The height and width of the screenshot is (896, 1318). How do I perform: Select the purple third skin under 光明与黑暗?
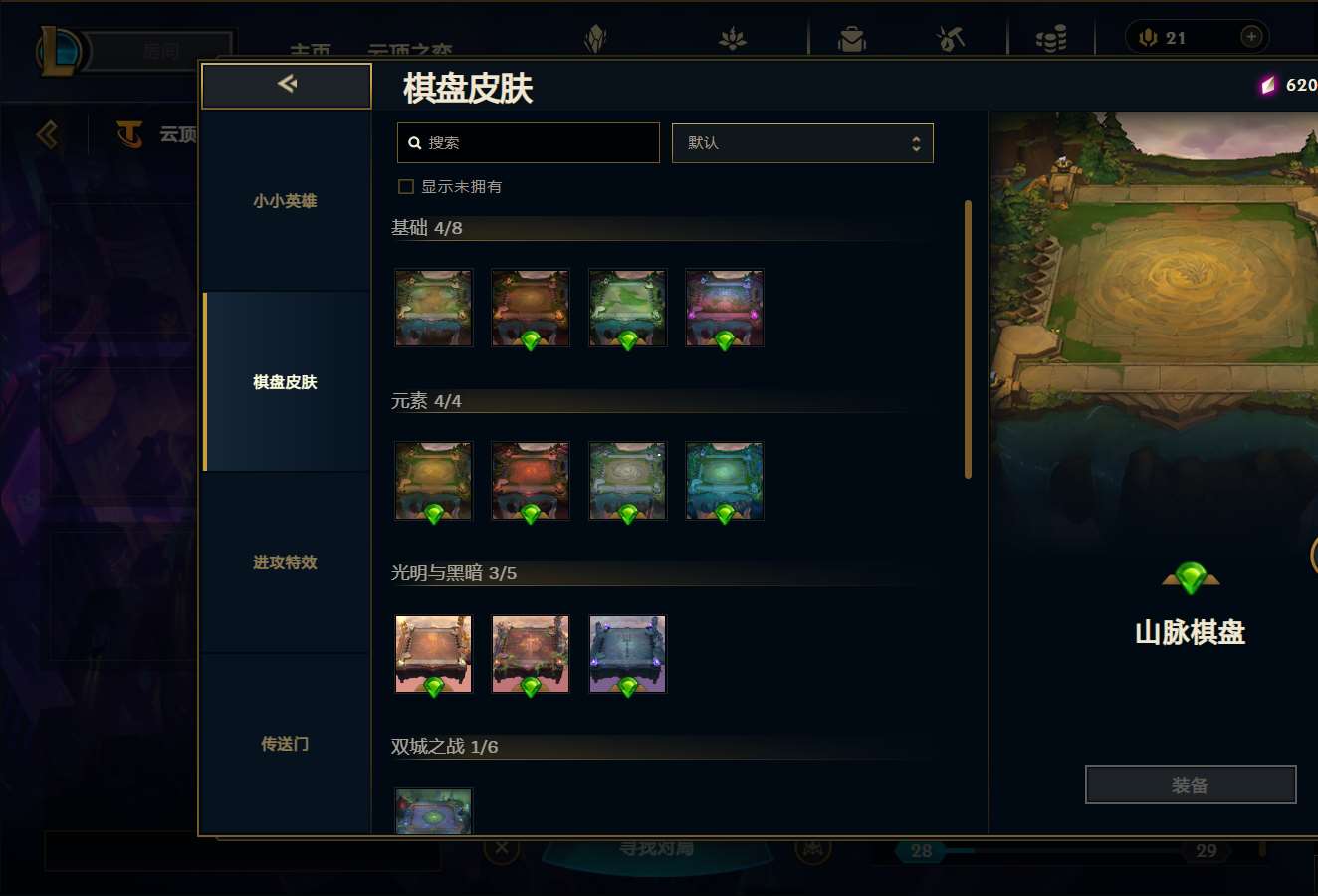pos(627,654)
